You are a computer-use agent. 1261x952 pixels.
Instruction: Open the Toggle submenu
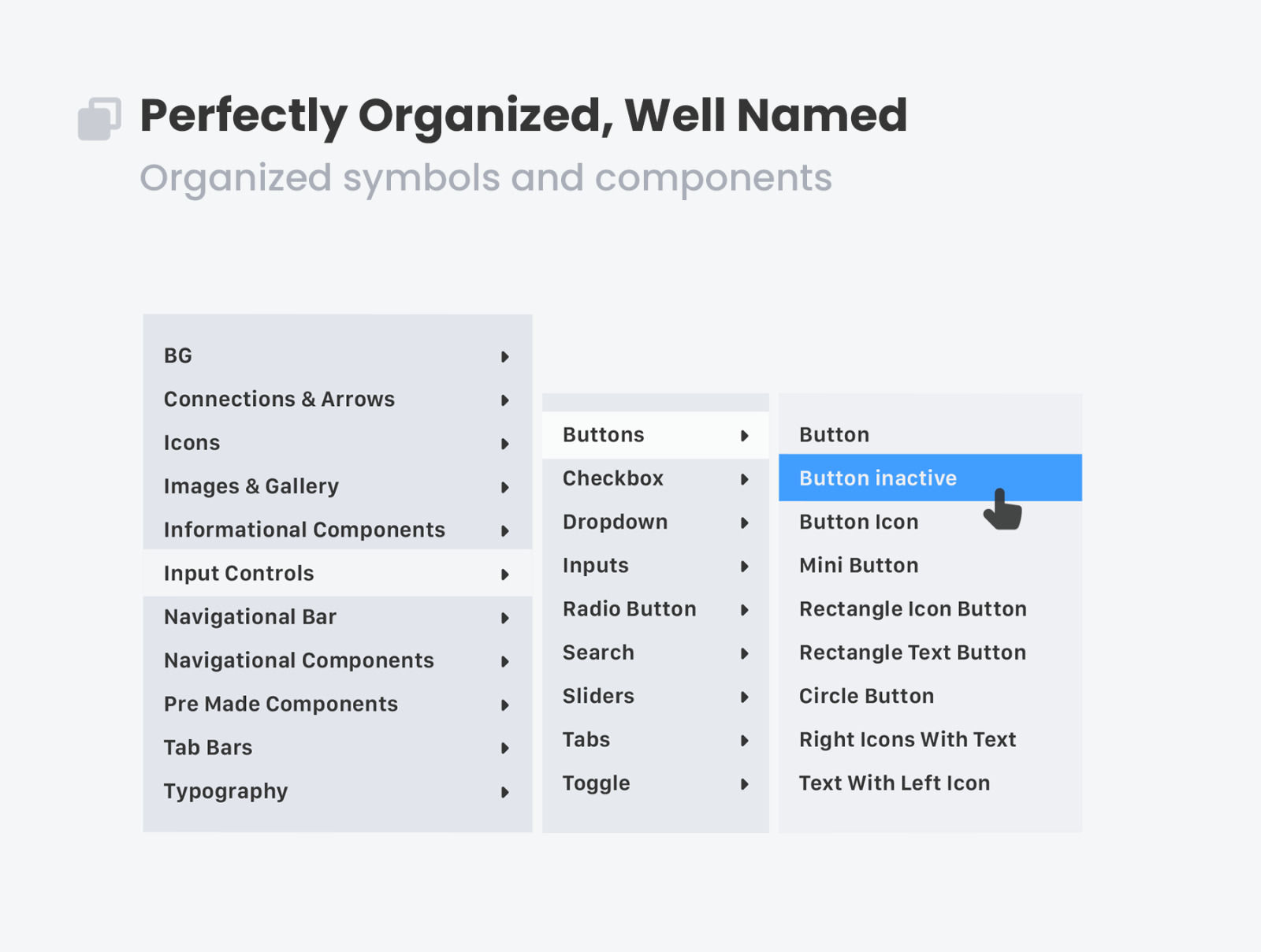pos(596,783)
